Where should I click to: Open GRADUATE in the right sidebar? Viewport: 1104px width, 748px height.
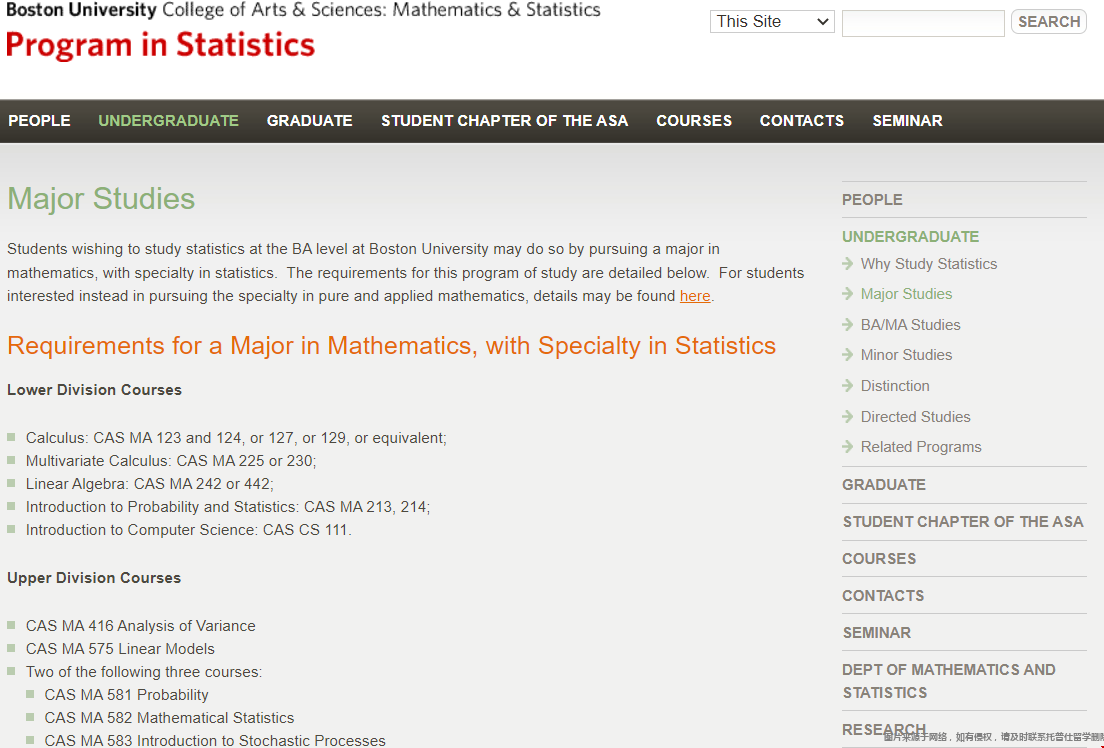[884, 485]
